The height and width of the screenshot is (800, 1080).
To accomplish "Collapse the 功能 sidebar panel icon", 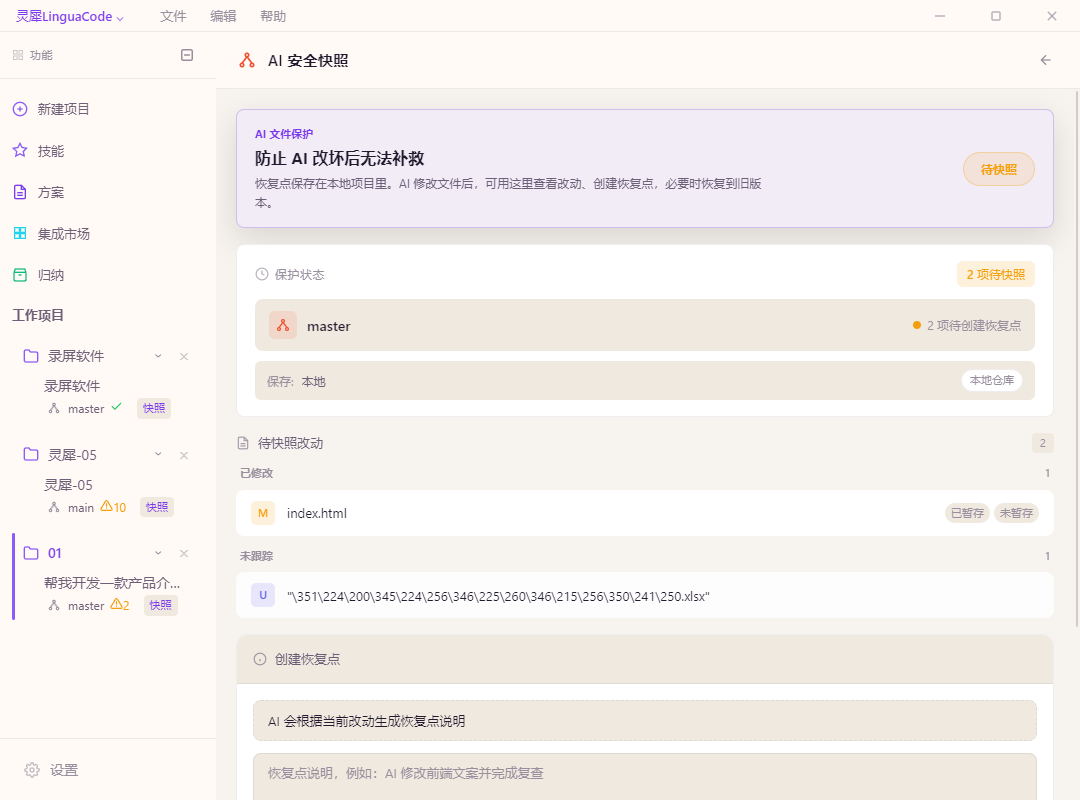I will [187, 55].
